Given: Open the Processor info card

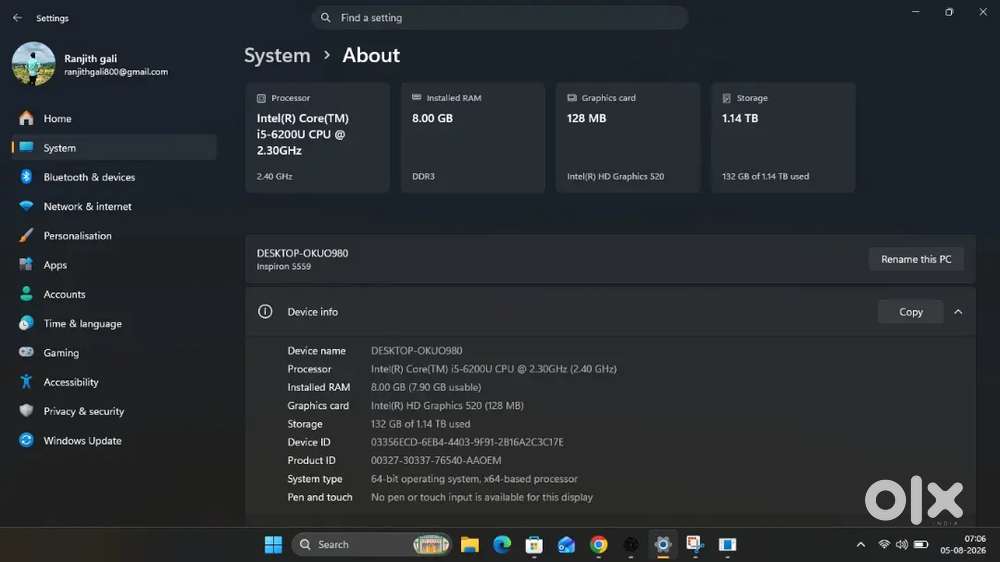Looking at the screenshot, I should (x=318, y=137).
